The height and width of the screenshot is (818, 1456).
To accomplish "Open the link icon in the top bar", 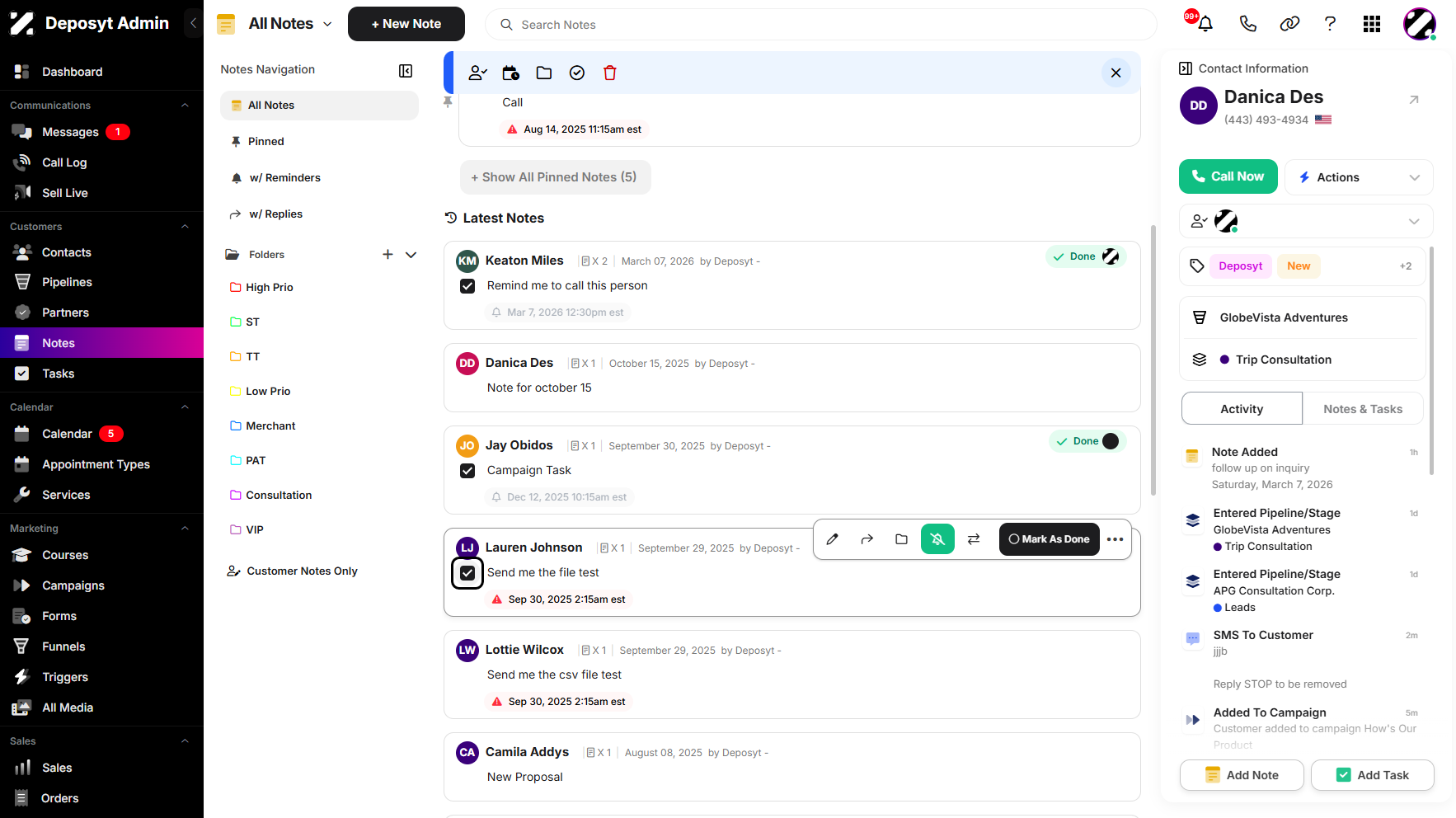I will [1289, 24].
